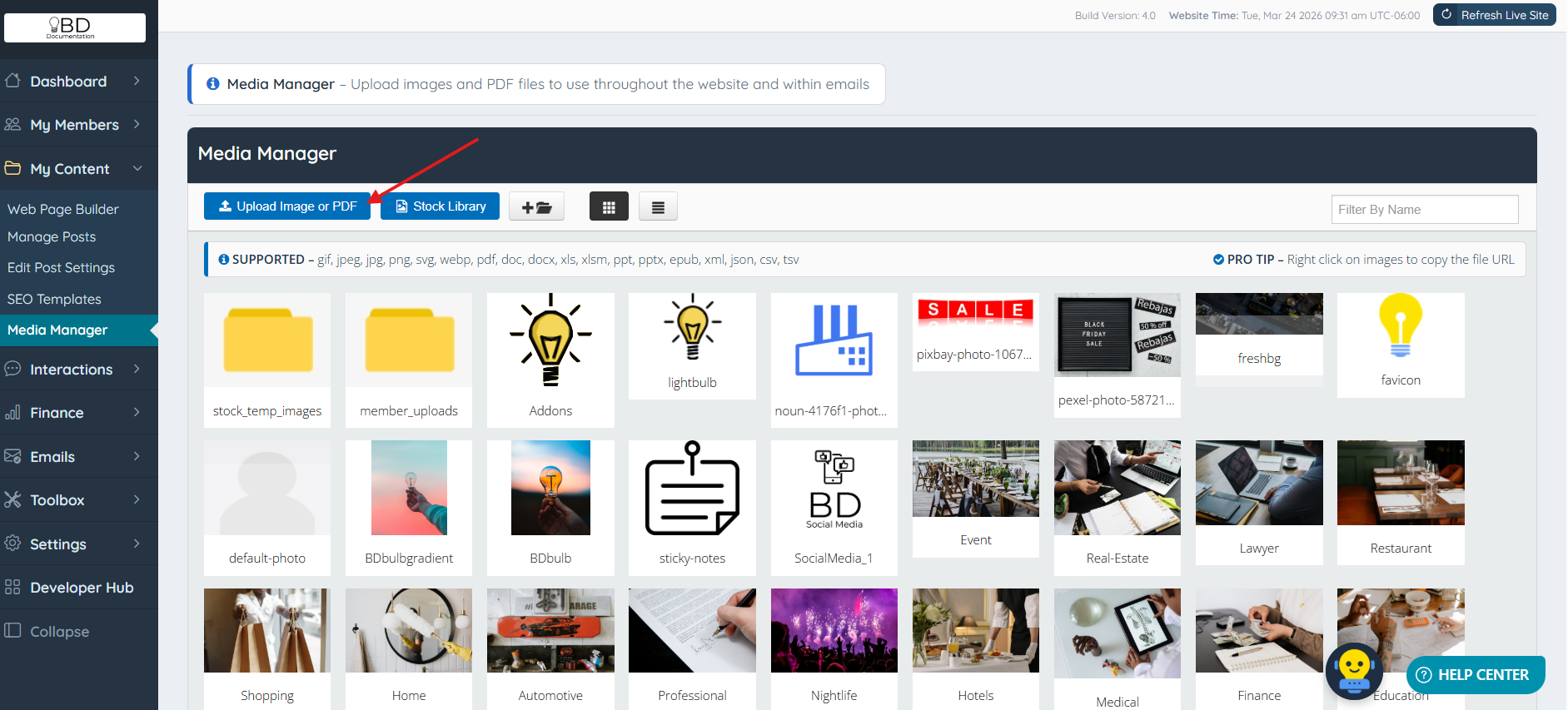
Task: Click the My Content folder icon
Action: pos(12,168)
